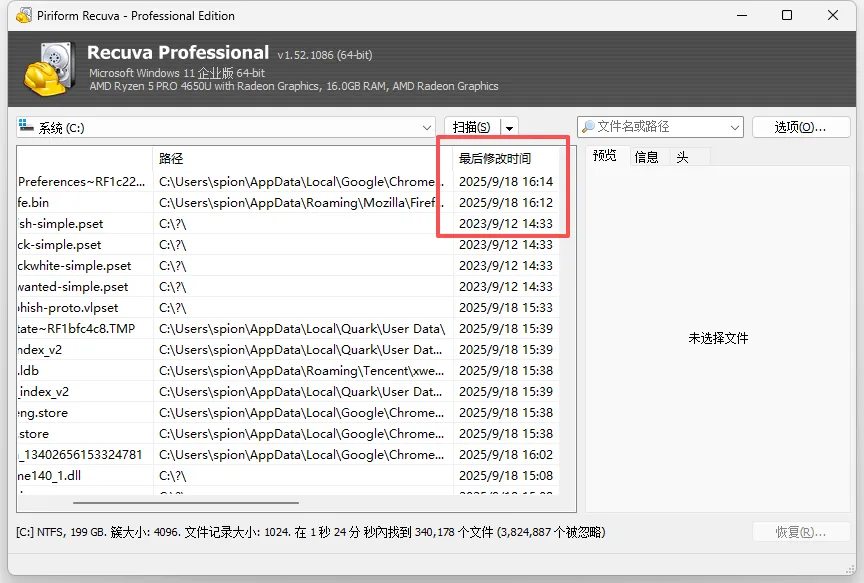
Task: Select the Preferences~RF1c22... file row
Action: (288, 182)
